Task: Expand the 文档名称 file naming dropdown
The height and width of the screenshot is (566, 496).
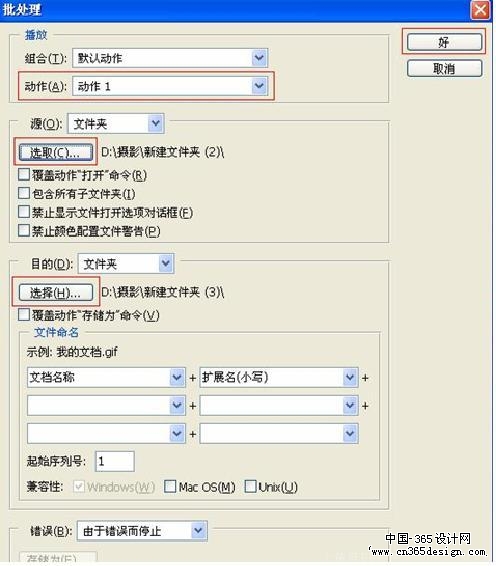Action: [106, 377]
